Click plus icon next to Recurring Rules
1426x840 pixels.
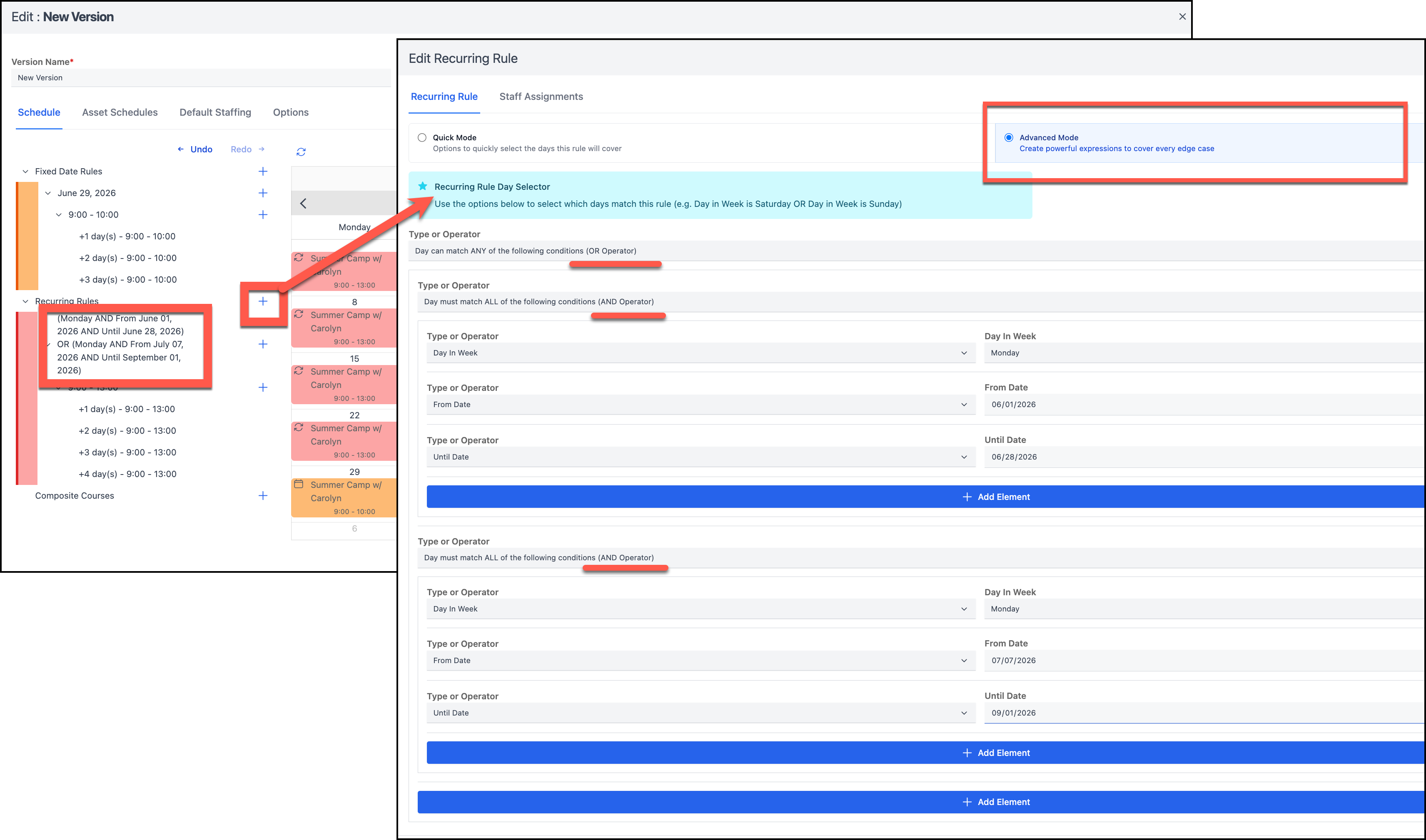[x=263, y=301]
